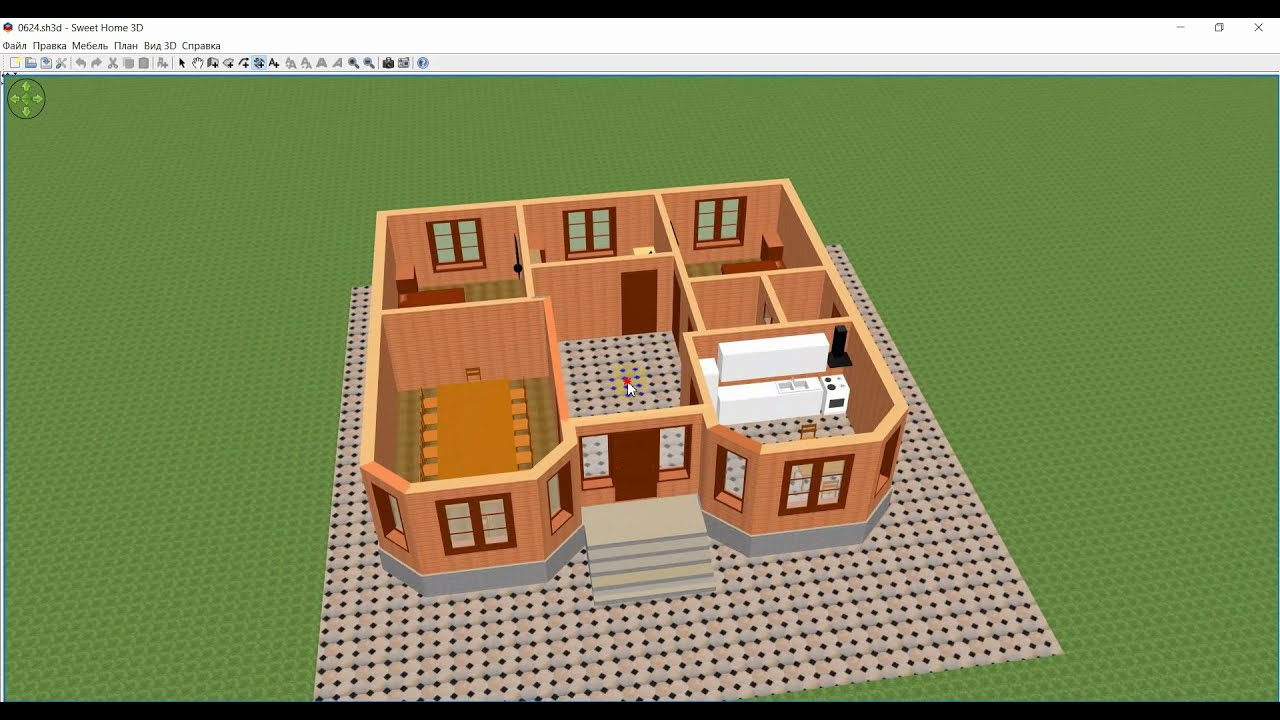
Task: Toggle italic text style icon
Action: click(337, 63)
